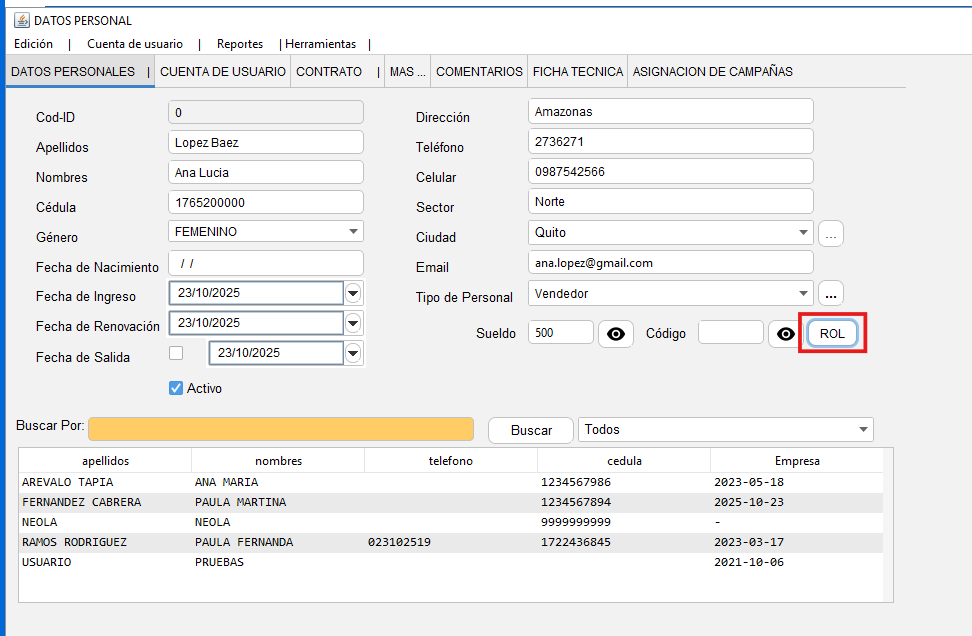Open the Reportes menu

(240, 44)
